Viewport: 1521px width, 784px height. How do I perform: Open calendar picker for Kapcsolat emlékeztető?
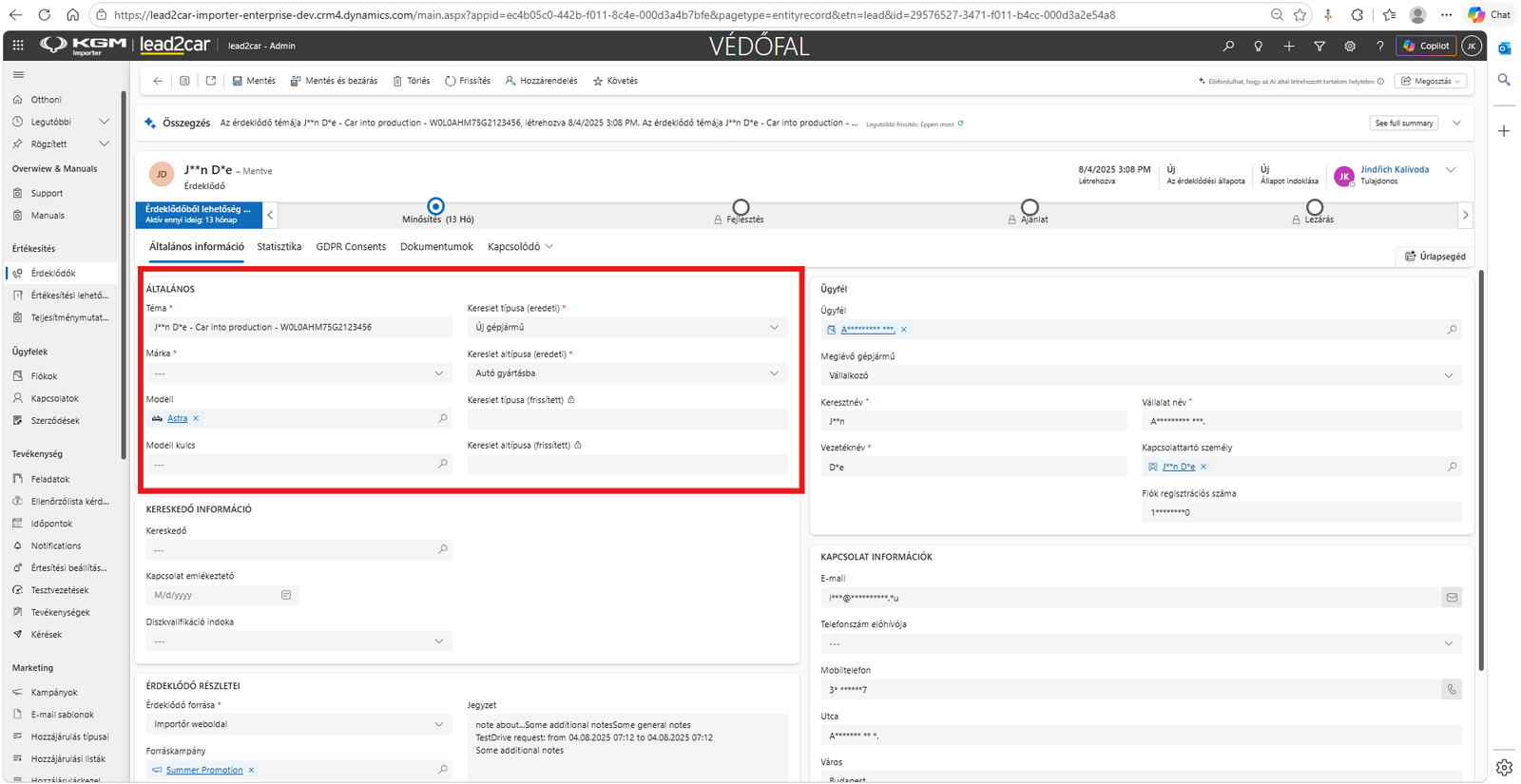tap(286, 595)
